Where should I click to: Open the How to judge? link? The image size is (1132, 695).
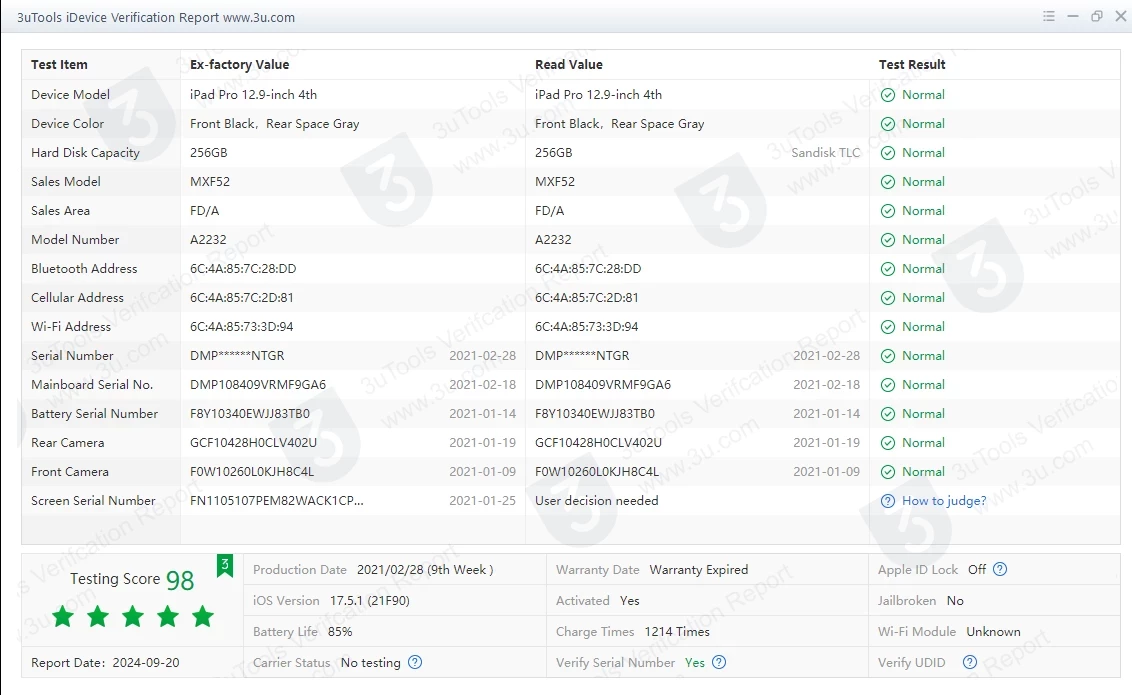click(944, 501)
